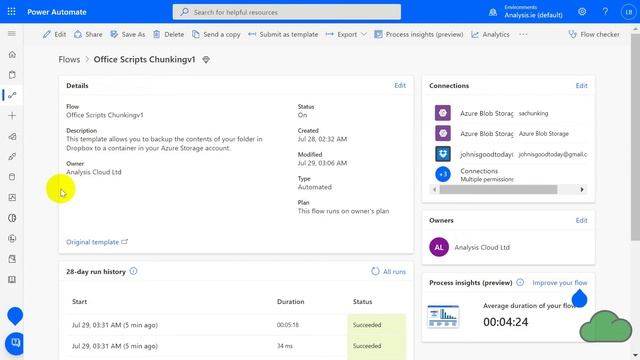Click the Status column header in run history
The image size is (640, 360).
(362, 302)
